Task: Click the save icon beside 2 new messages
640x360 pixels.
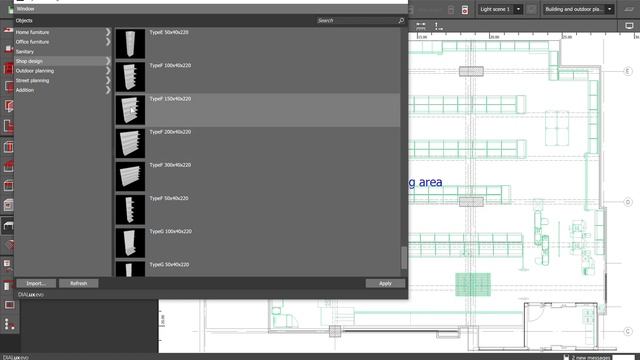Action: coord(566,357)
